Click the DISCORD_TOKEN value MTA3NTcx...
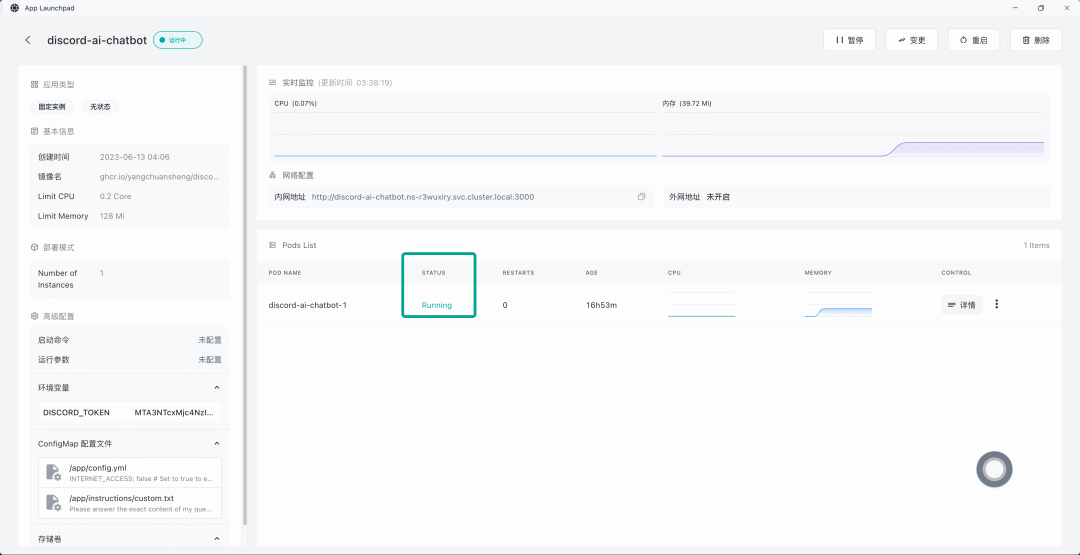Viewport: 1080px width, 555px height. [174, 412]
